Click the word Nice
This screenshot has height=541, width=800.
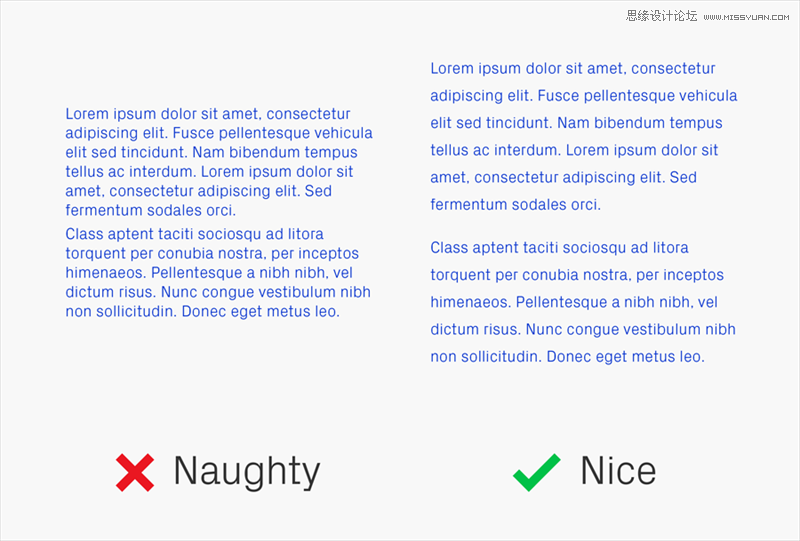(618, 471)
